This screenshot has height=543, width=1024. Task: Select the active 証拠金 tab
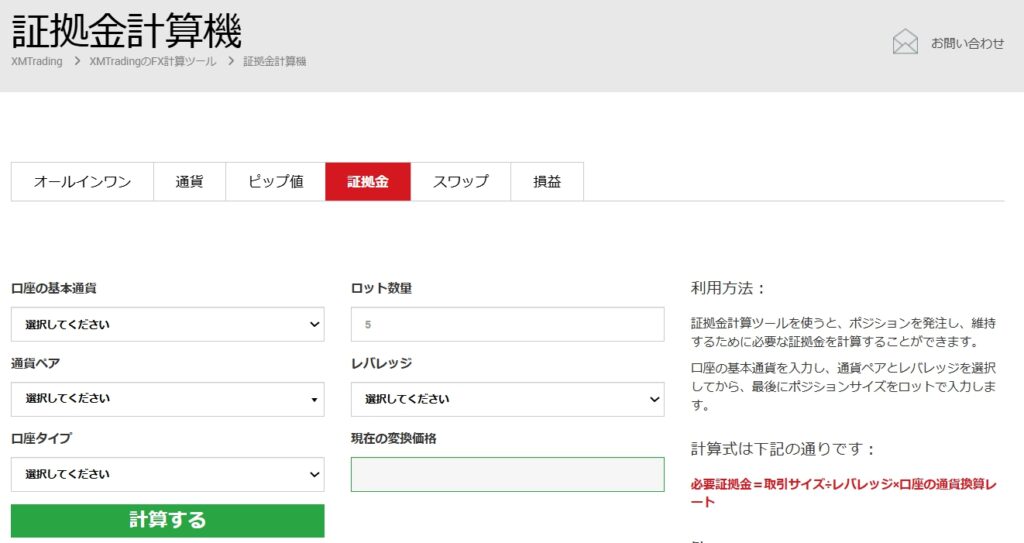click(367, 182)
